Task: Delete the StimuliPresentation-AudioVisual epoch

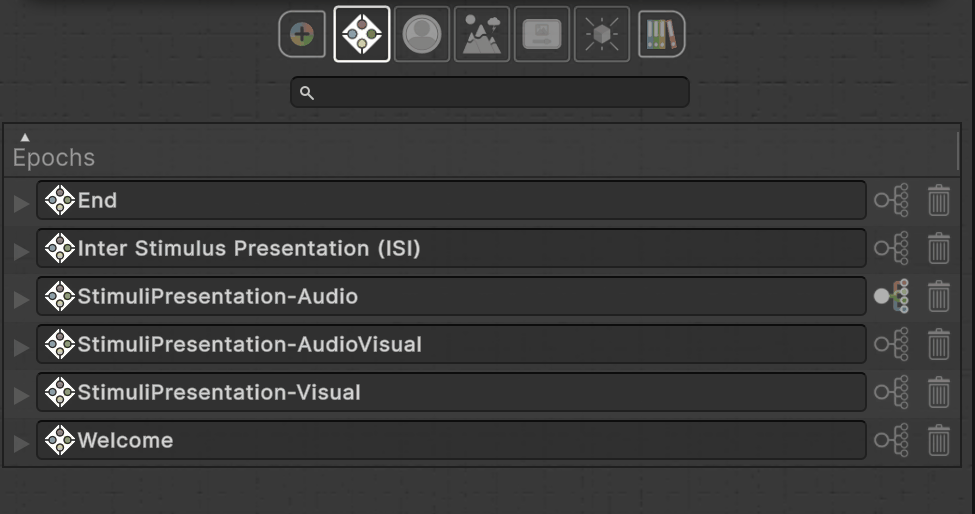Action: 939,344
